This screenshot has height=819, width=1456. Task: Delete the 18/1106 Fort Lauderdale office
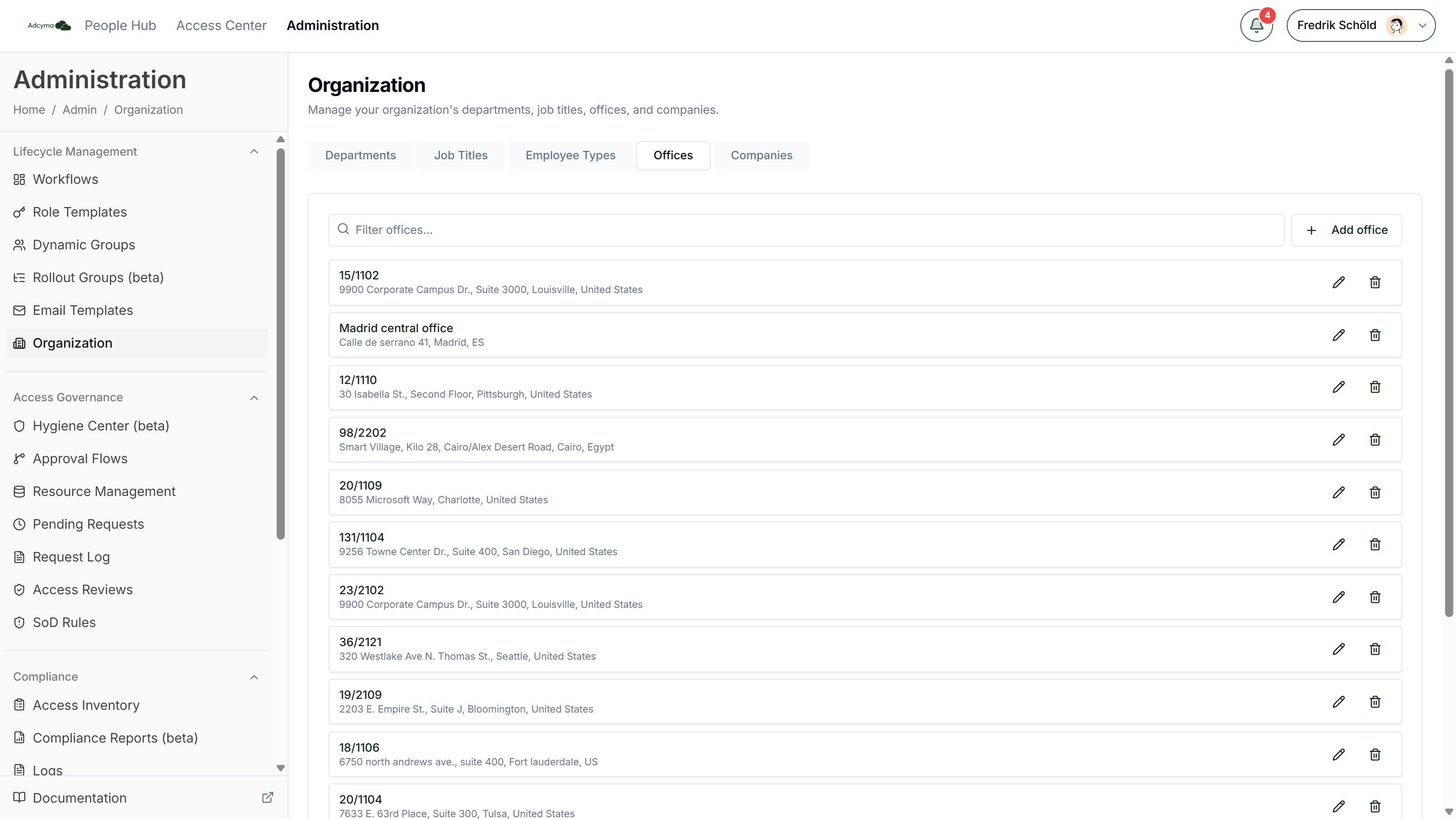[x=1375, y=754]
